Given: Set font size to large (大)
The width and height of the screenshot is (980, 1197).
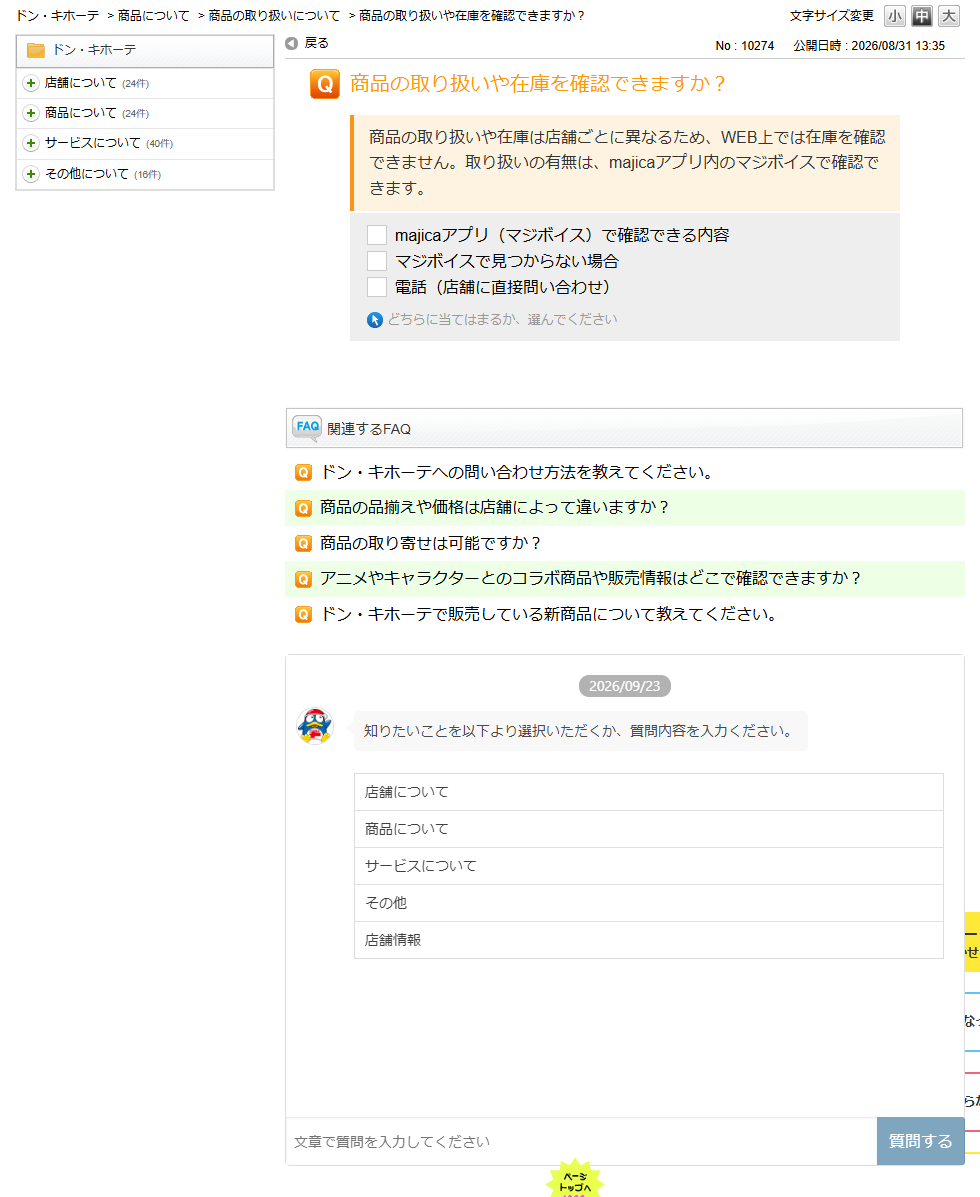Looking at the screenshot, I should (949, 16).
